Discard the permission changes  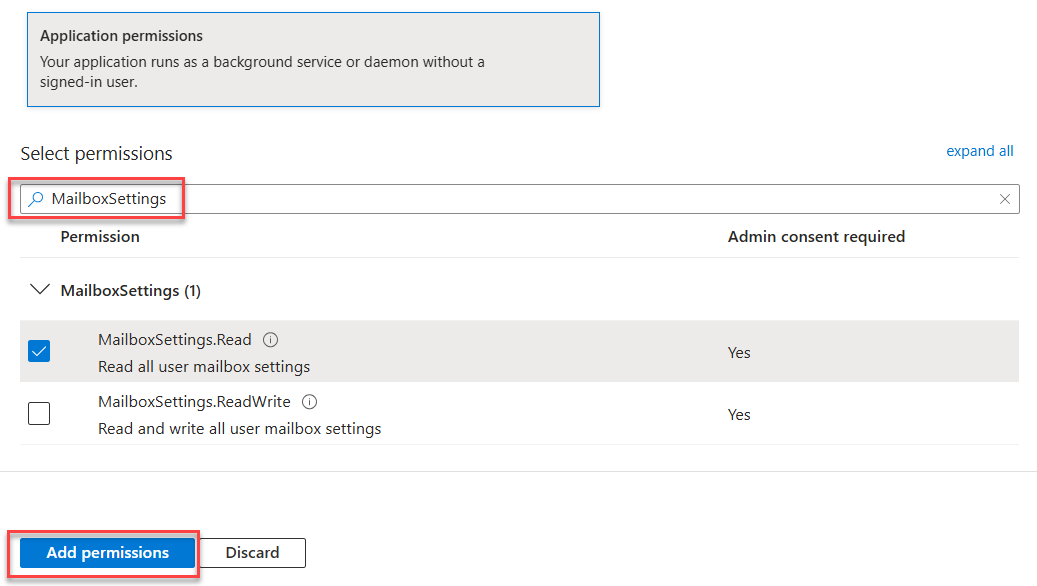coord(252,553)
